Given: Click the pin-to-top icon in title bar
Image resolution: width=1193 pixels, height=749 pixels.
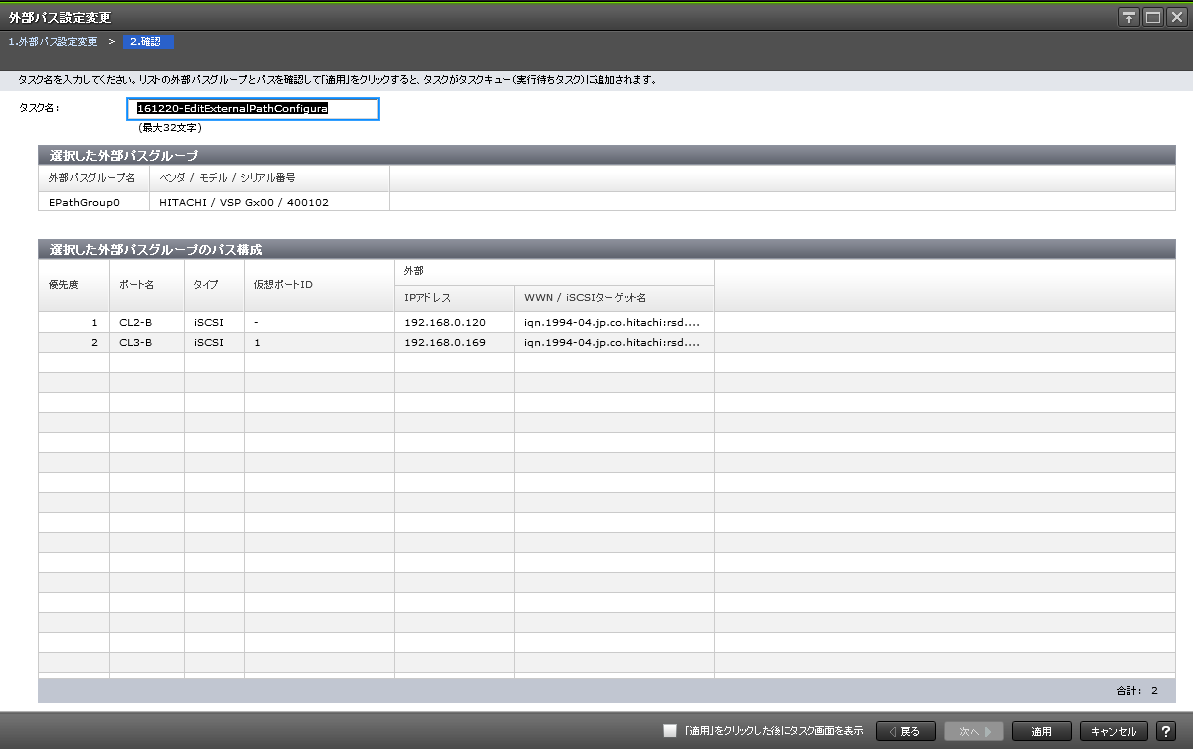Looking at the screenshot, I should coord(1128,17).
